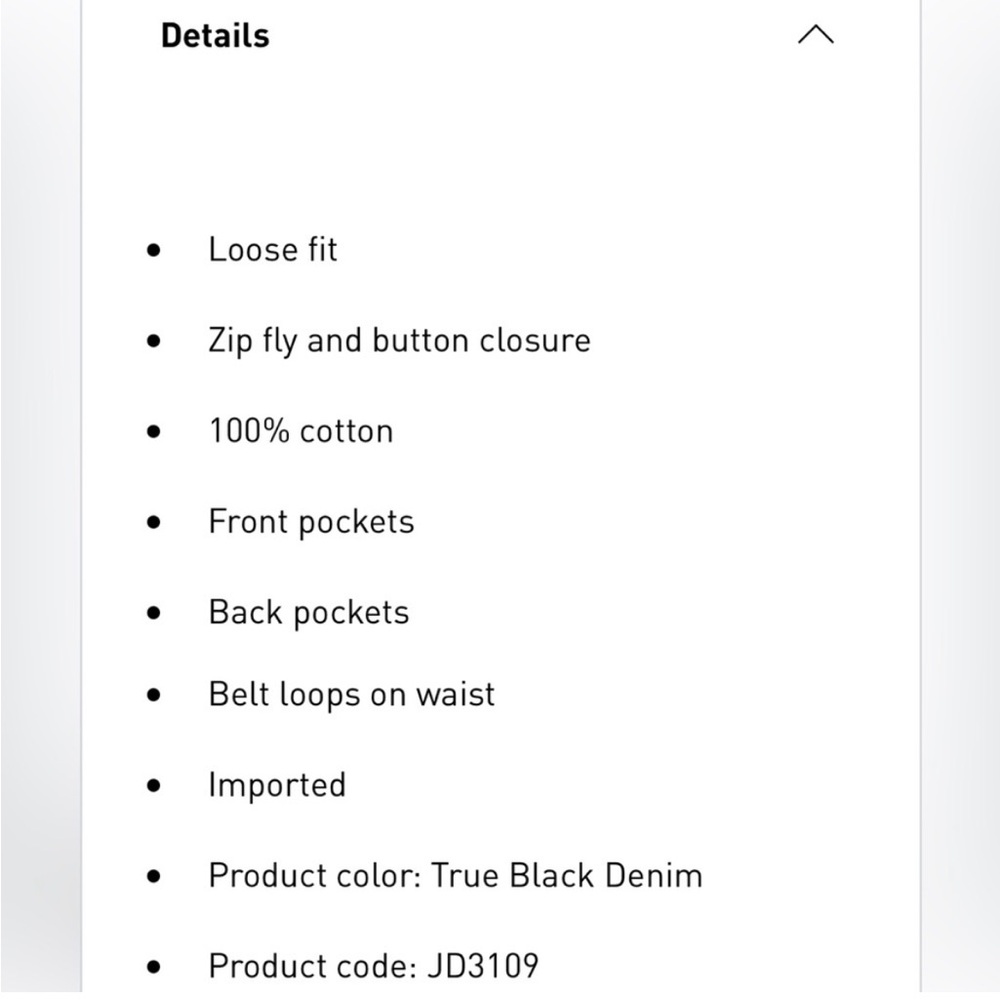Select the 100% cotton text
This screenshot has width=1000, height=1000.
300,431
